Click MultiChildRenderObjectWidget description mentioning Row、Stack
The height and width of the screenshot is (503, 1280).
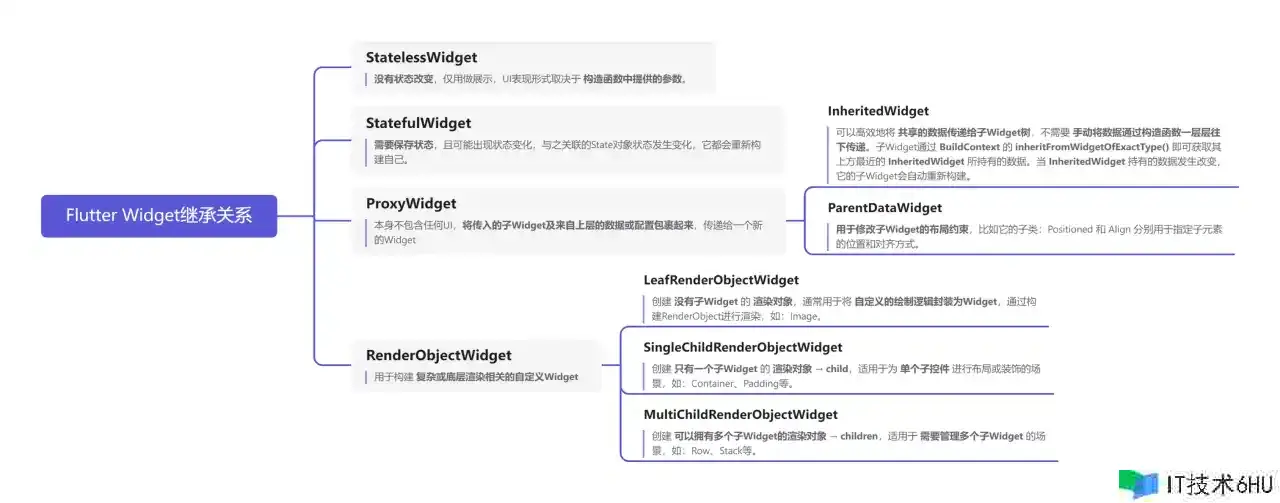point(842,443)
